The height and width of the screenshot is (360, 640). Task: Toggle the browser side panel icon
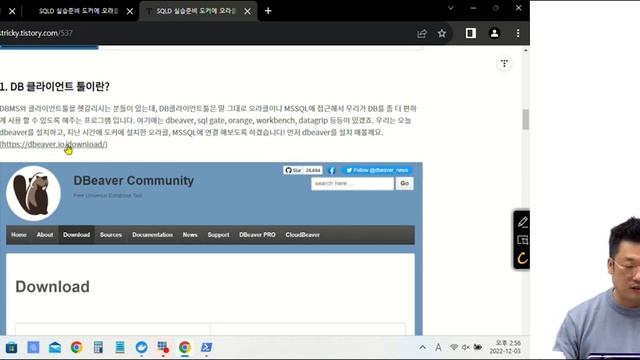(471, 33)
